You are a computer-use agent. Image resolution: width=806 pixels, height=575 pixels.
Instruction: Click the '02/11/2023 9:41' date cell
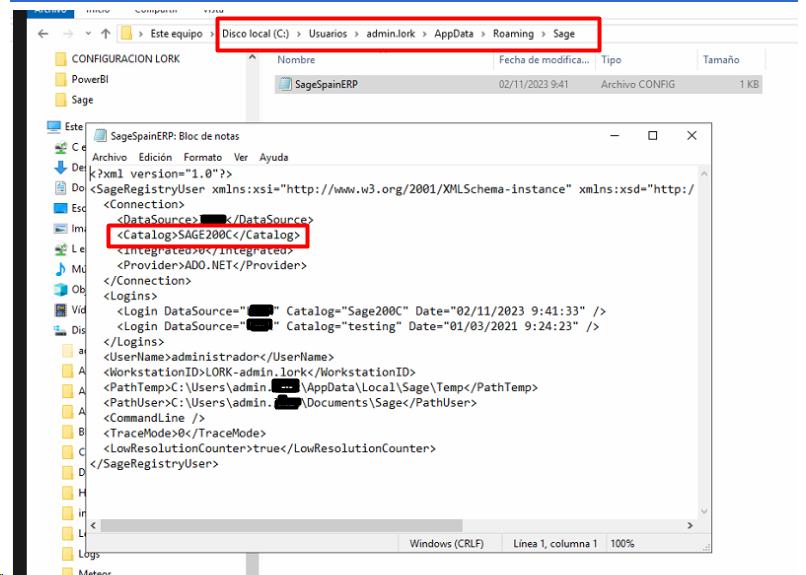(x=534, y=84)
